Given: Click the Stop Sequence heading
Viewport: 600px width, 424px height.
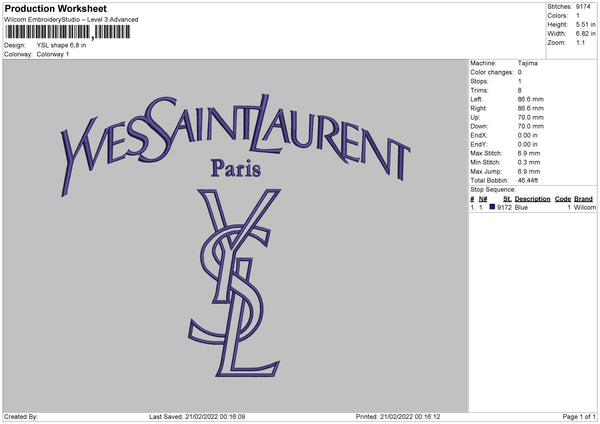Looking at the screenshot, I should click(493, 190).
